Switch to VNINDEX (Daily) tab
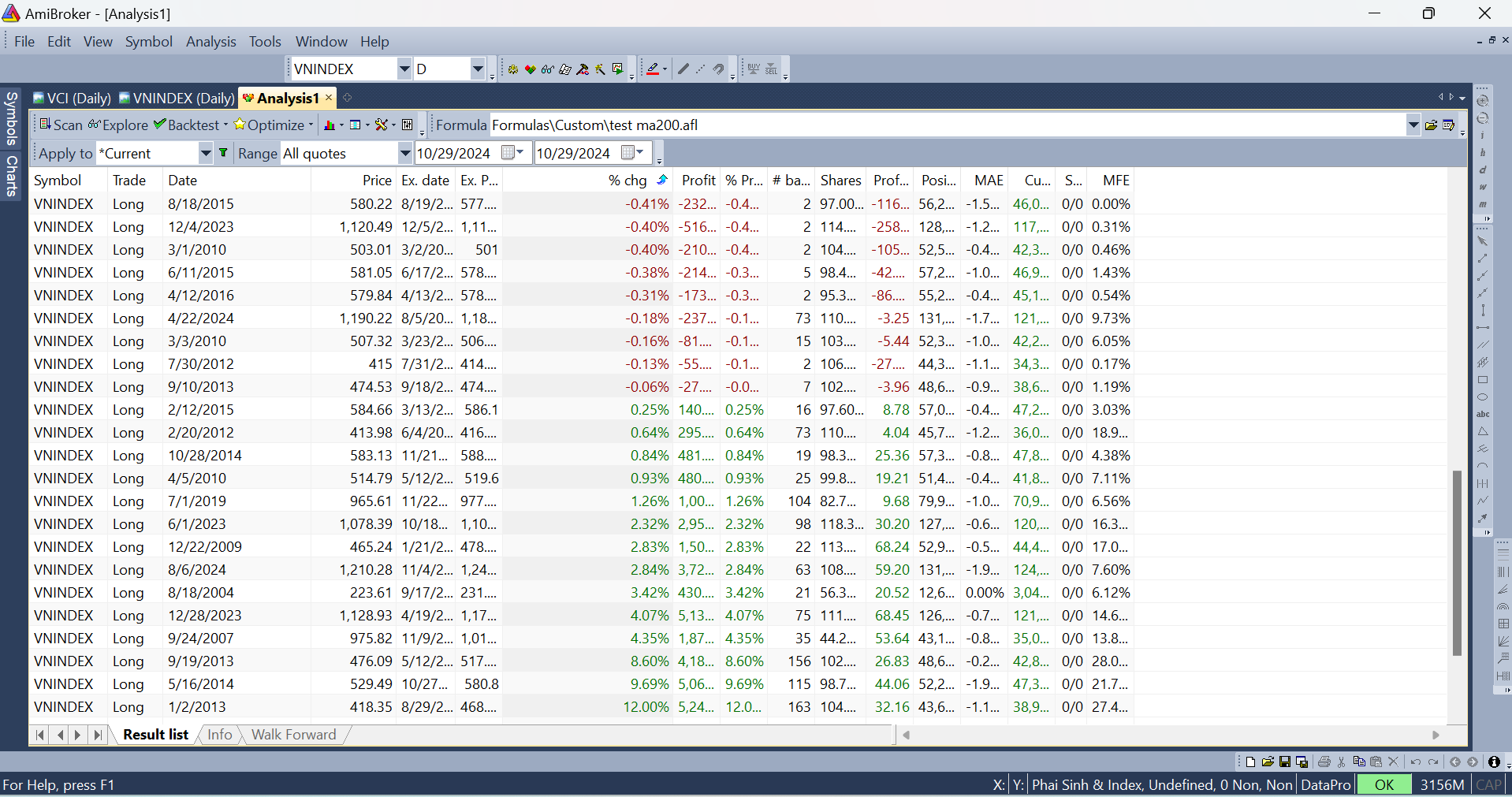1512x797 pixels. pos(177,99)
